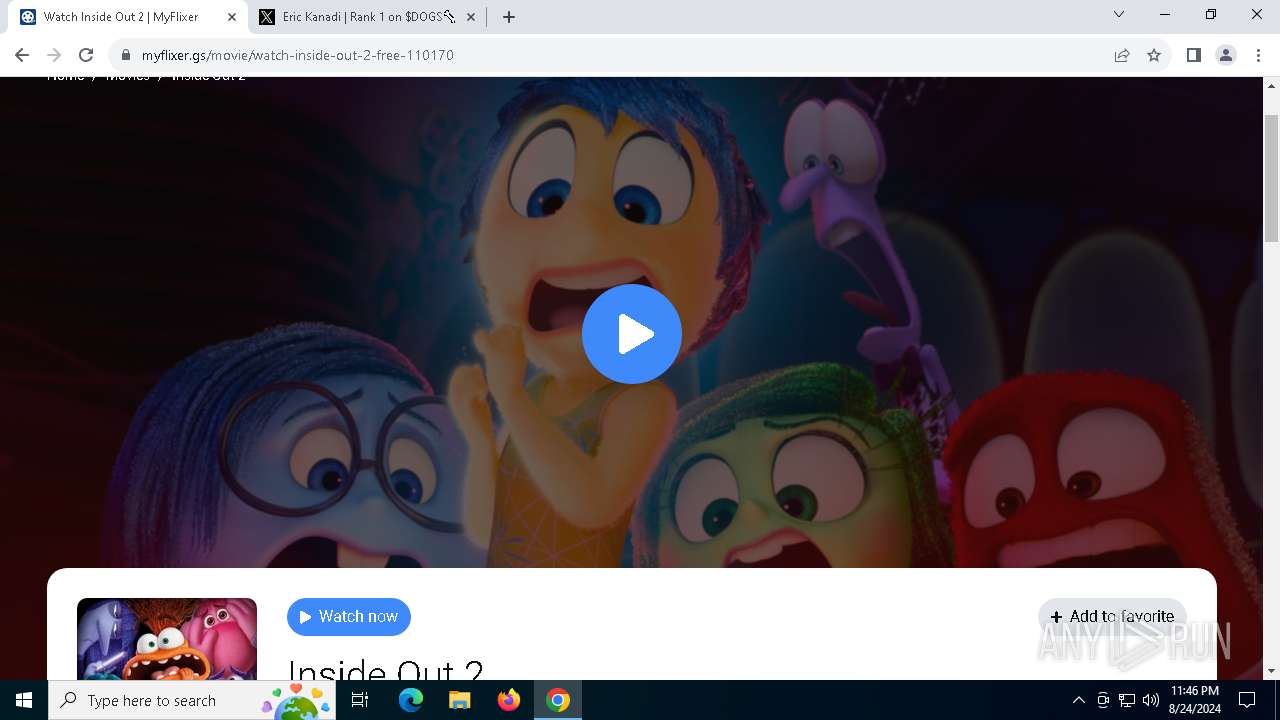The height and width of the screenshot is (720, 1280).
Task: Open File Explorer from taskbar
Action: (459, 700)
